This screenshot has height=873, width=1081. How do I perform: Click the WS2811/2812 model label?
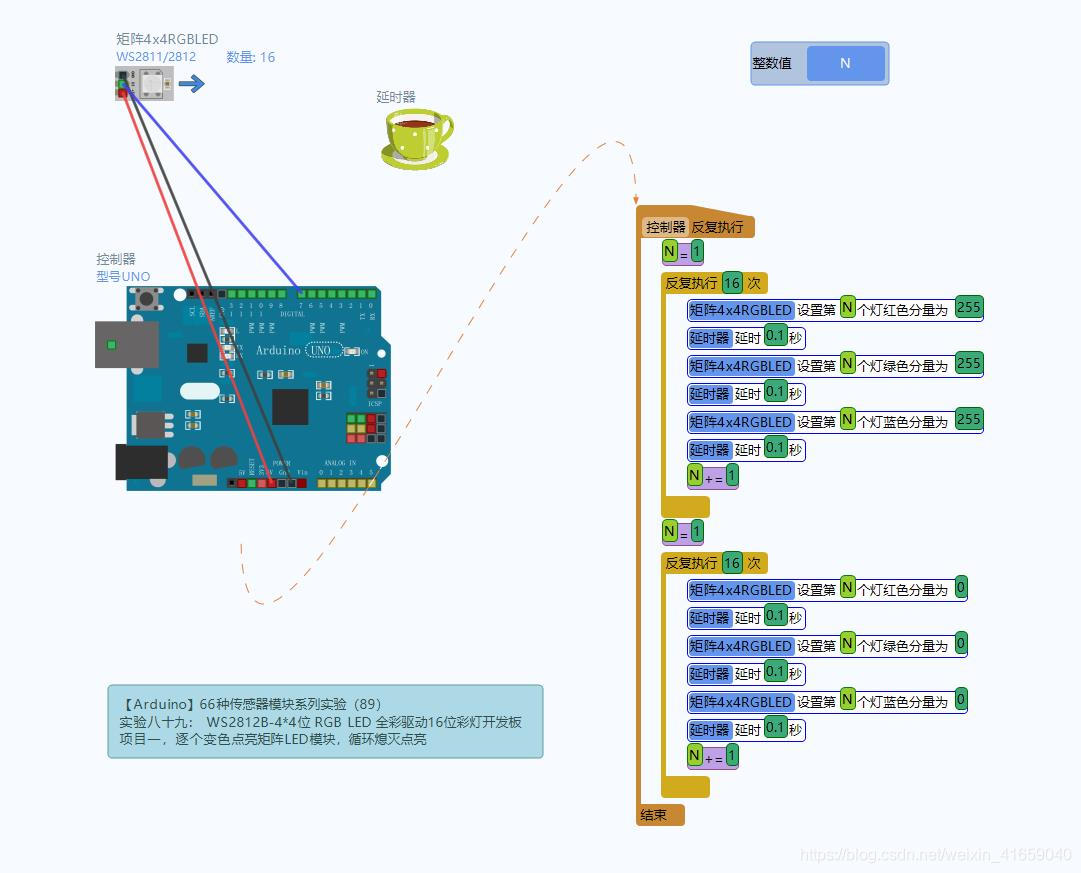(x=156, y=57)
